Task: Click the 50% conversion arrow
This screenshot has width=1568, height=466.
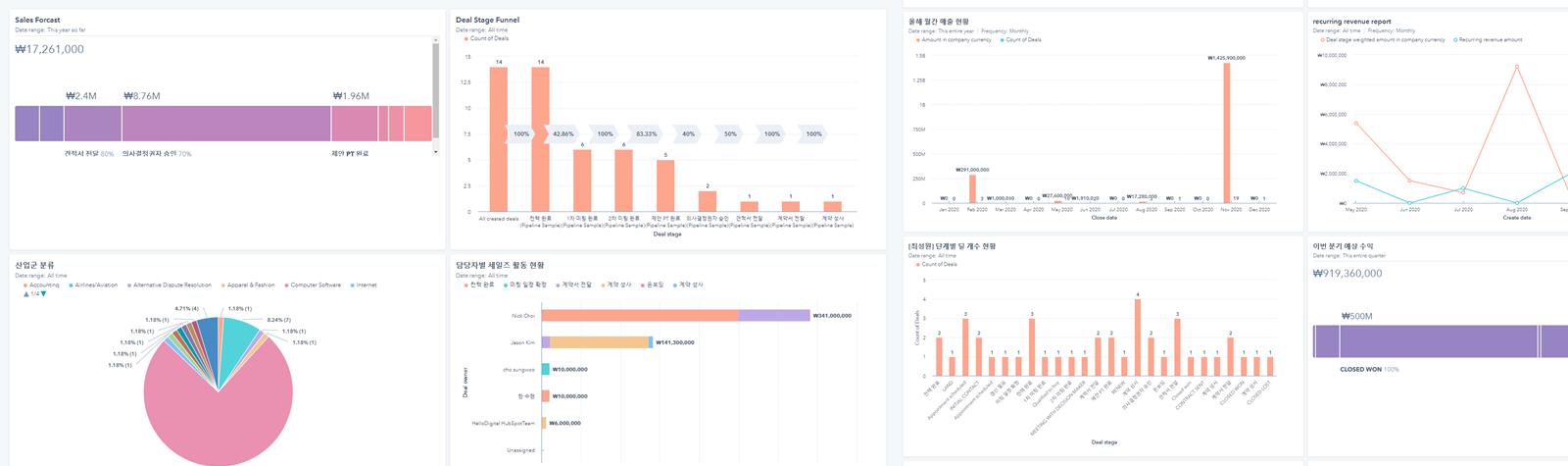Action: [x=730, y=133]
